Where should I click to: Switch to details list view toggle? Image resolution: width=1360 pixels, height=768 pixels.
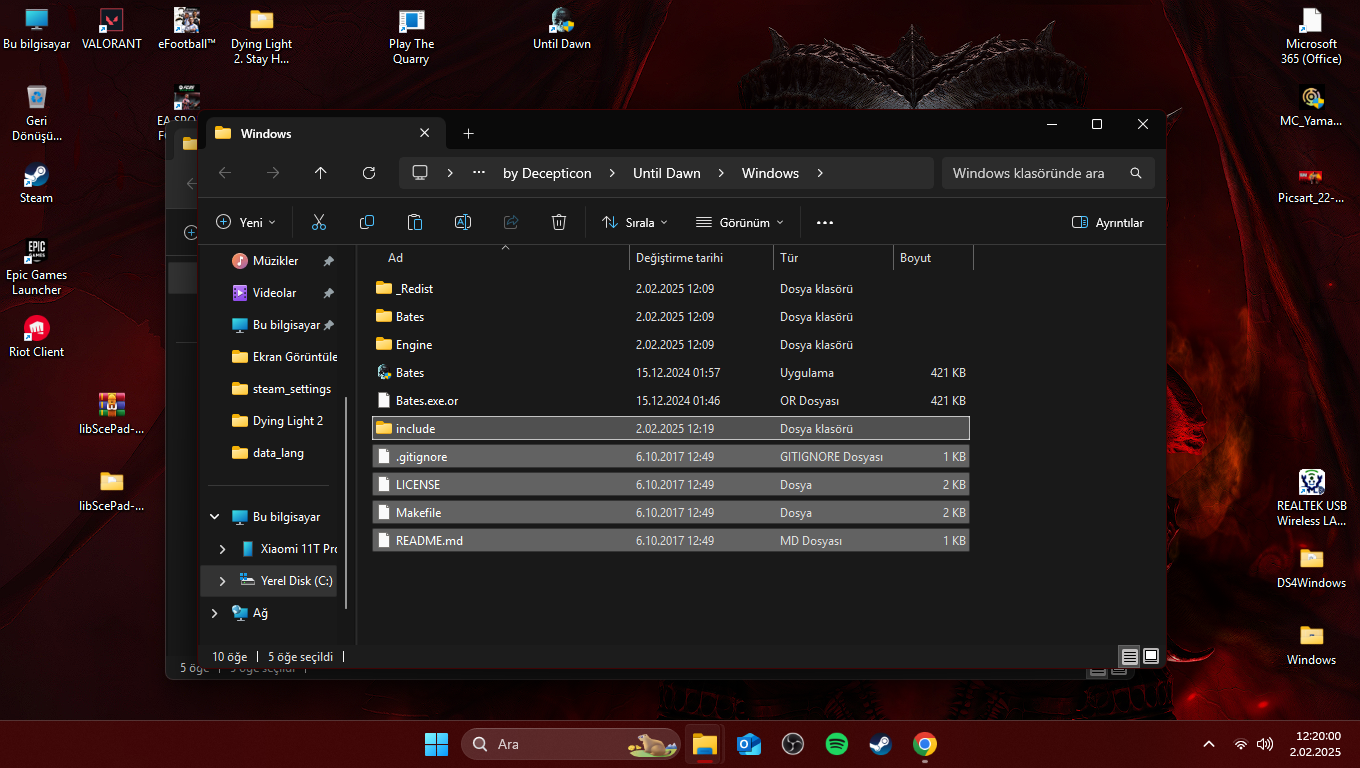(x=1130, y=656)
